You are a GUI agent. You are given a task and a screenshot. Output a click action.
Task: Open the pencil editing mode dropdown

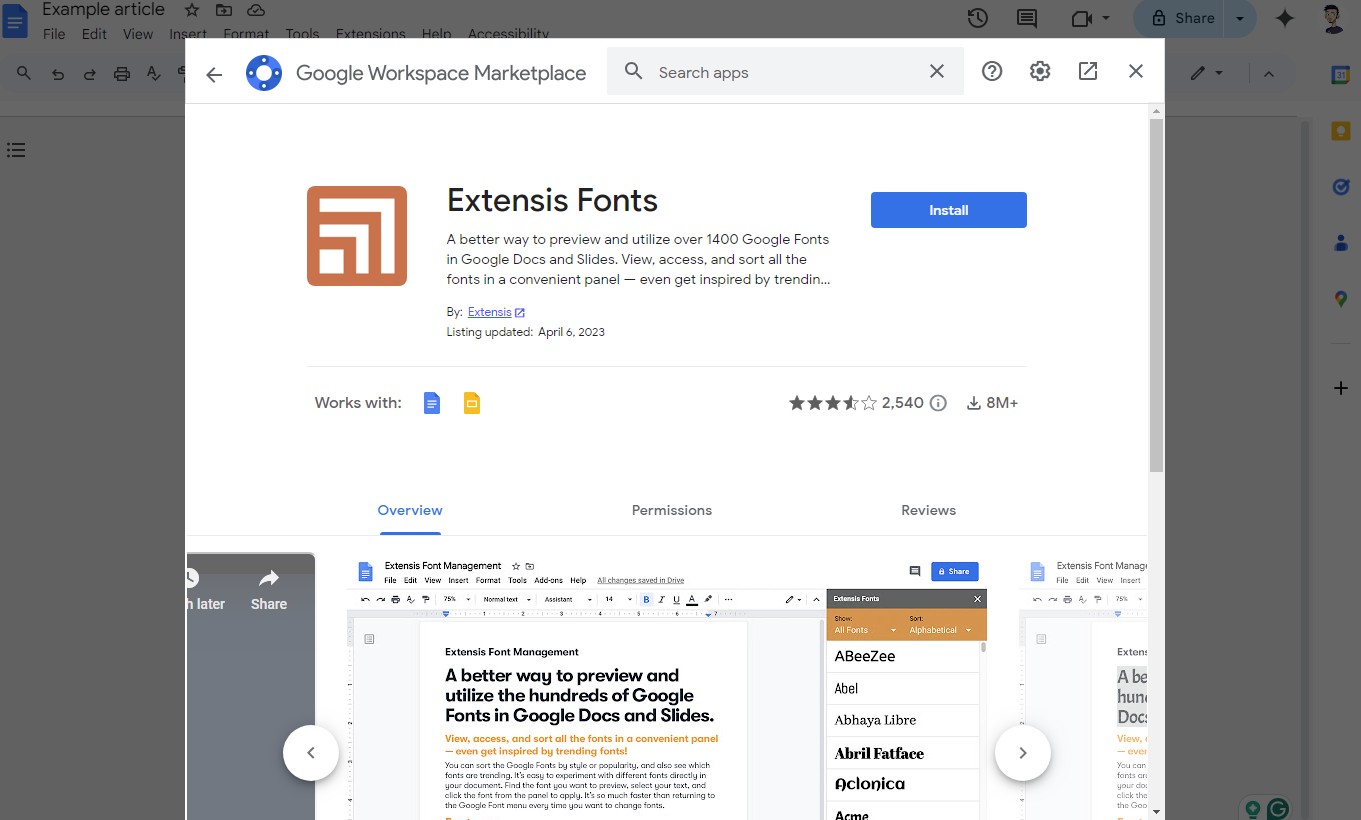1207,73
